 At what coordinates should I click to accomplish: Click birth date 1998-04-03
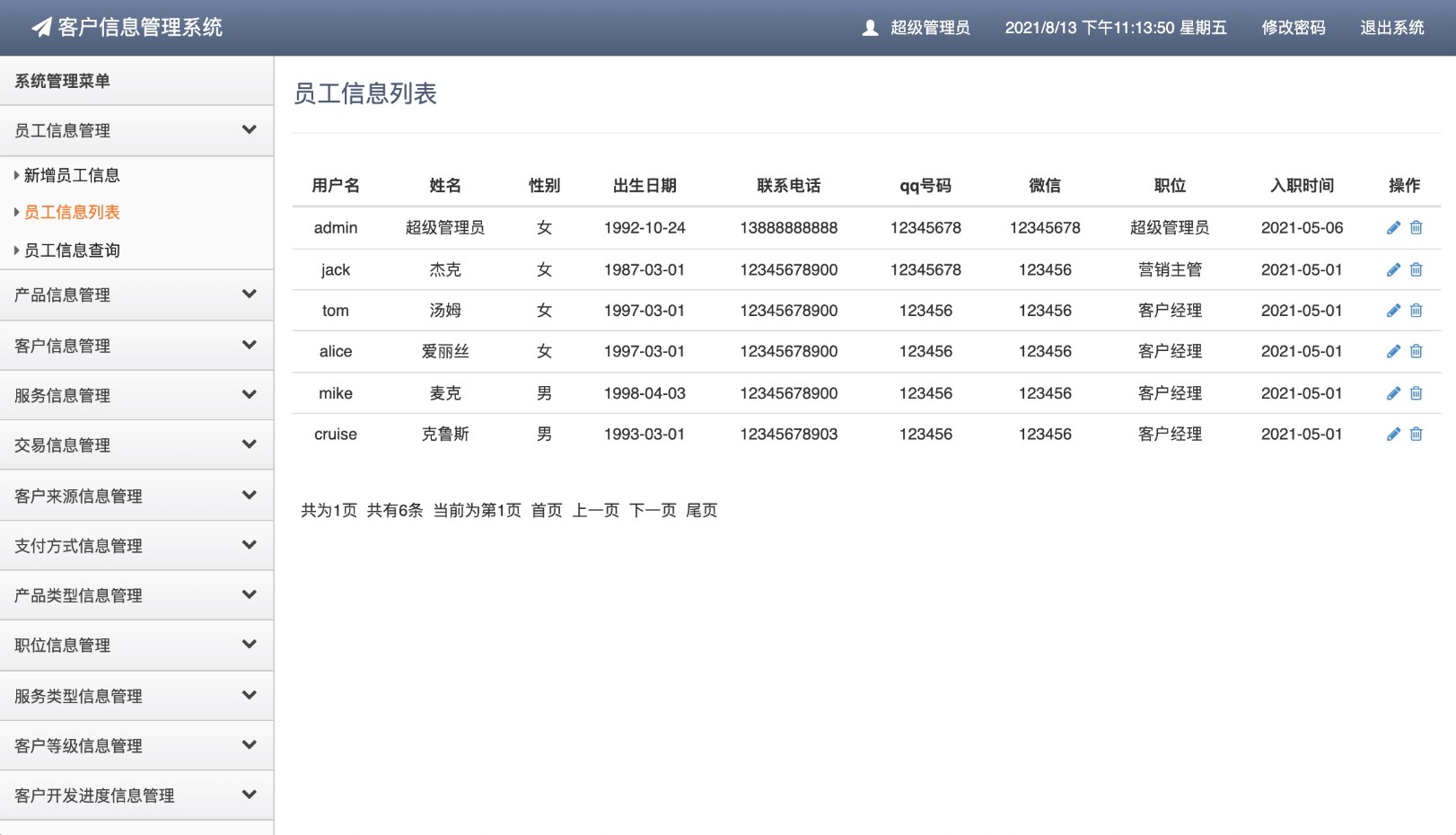pyautogui.click(x=645, y=393)
